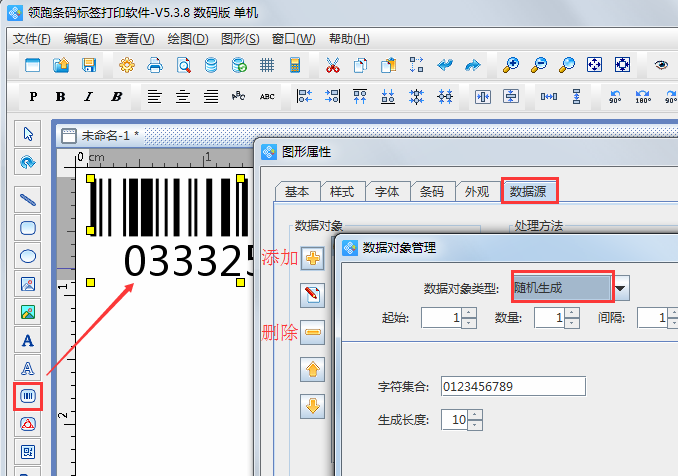Click the printer icon in toolbar

155,65
